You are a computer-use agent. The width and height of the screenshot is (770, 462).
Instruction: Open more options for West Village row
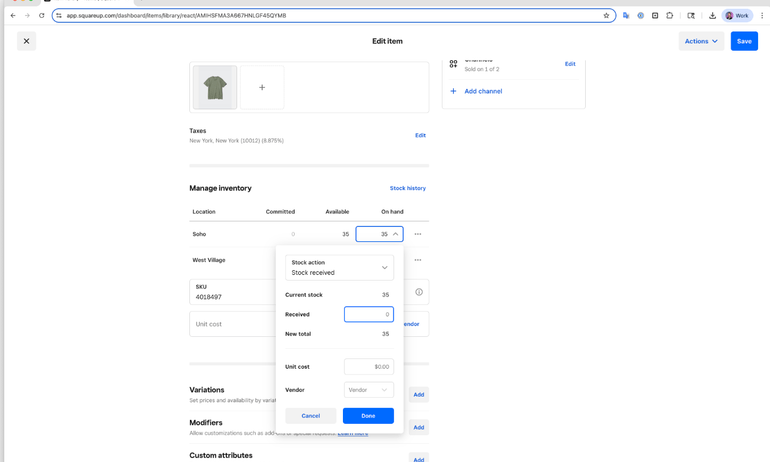(x=418, y=260)
